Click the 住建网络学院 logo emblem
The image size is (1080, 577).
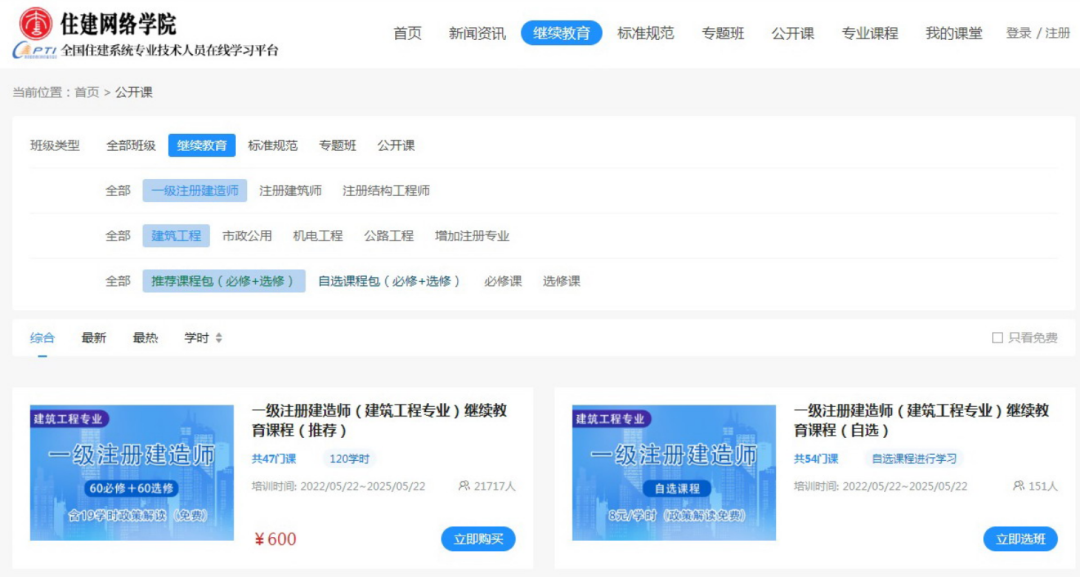click(35, 21)
